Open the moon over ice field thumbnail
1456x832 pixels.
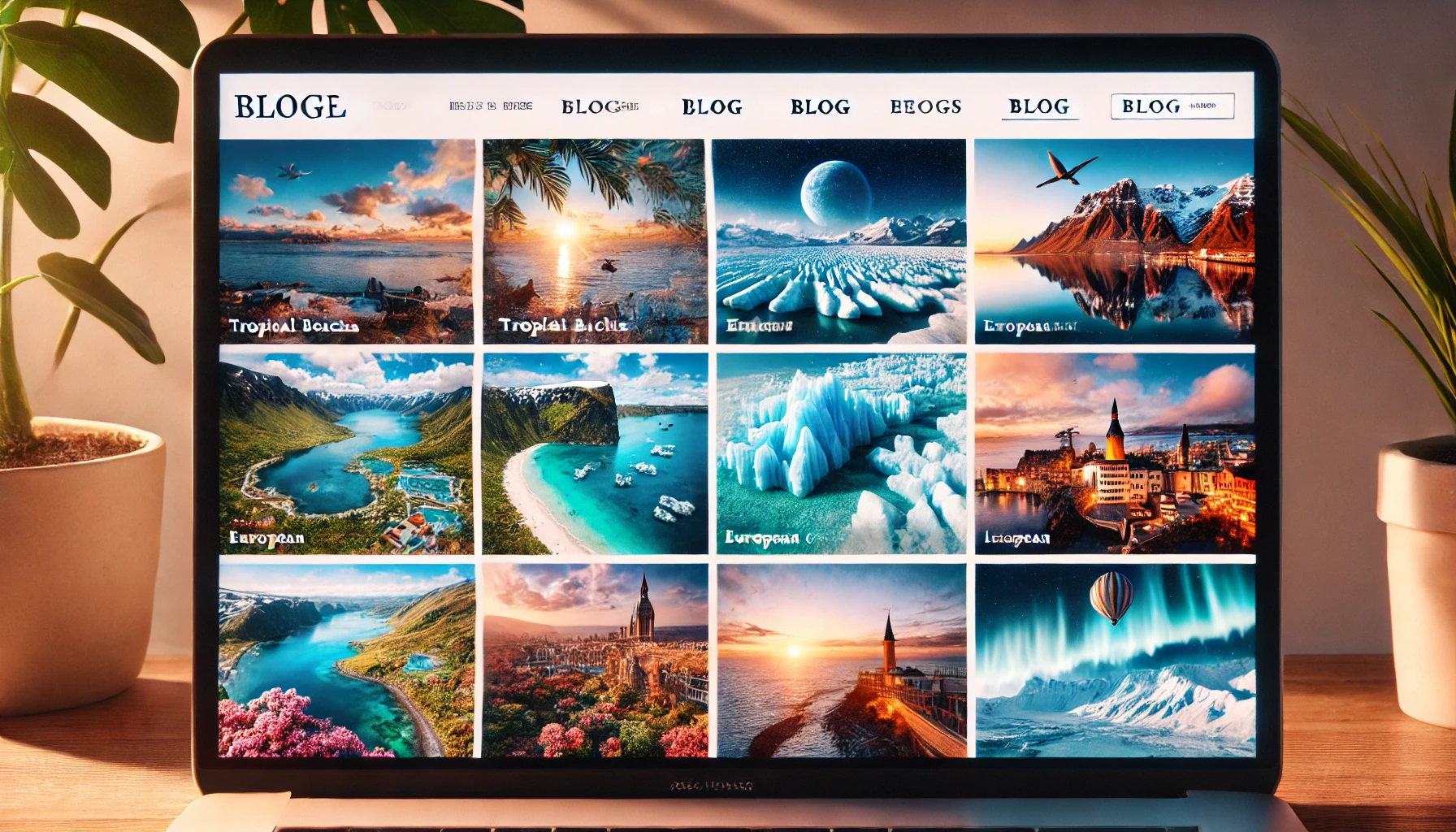(x=841, y=241)
